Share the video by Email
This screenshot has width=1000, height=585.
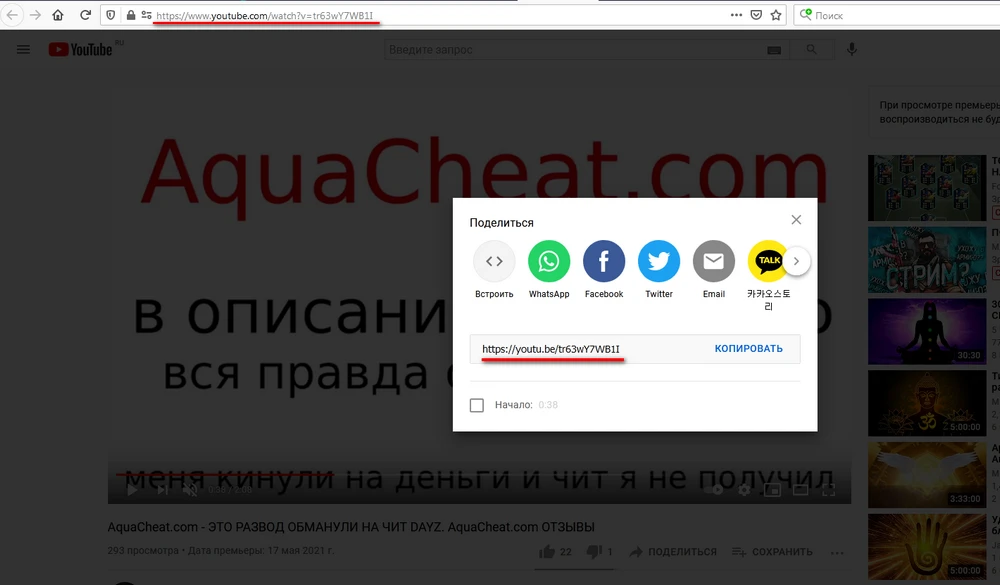713,263
